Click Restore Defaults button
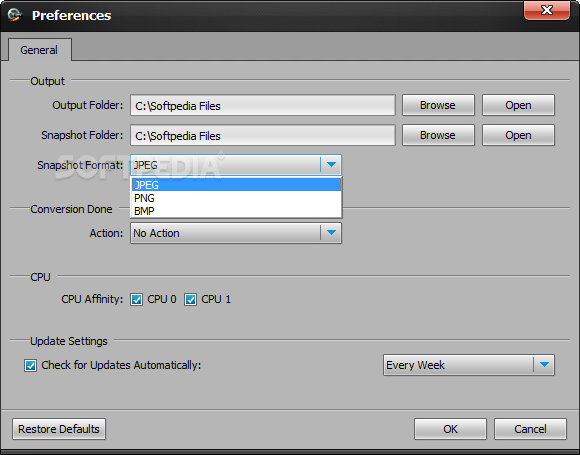 pos(59,429)
